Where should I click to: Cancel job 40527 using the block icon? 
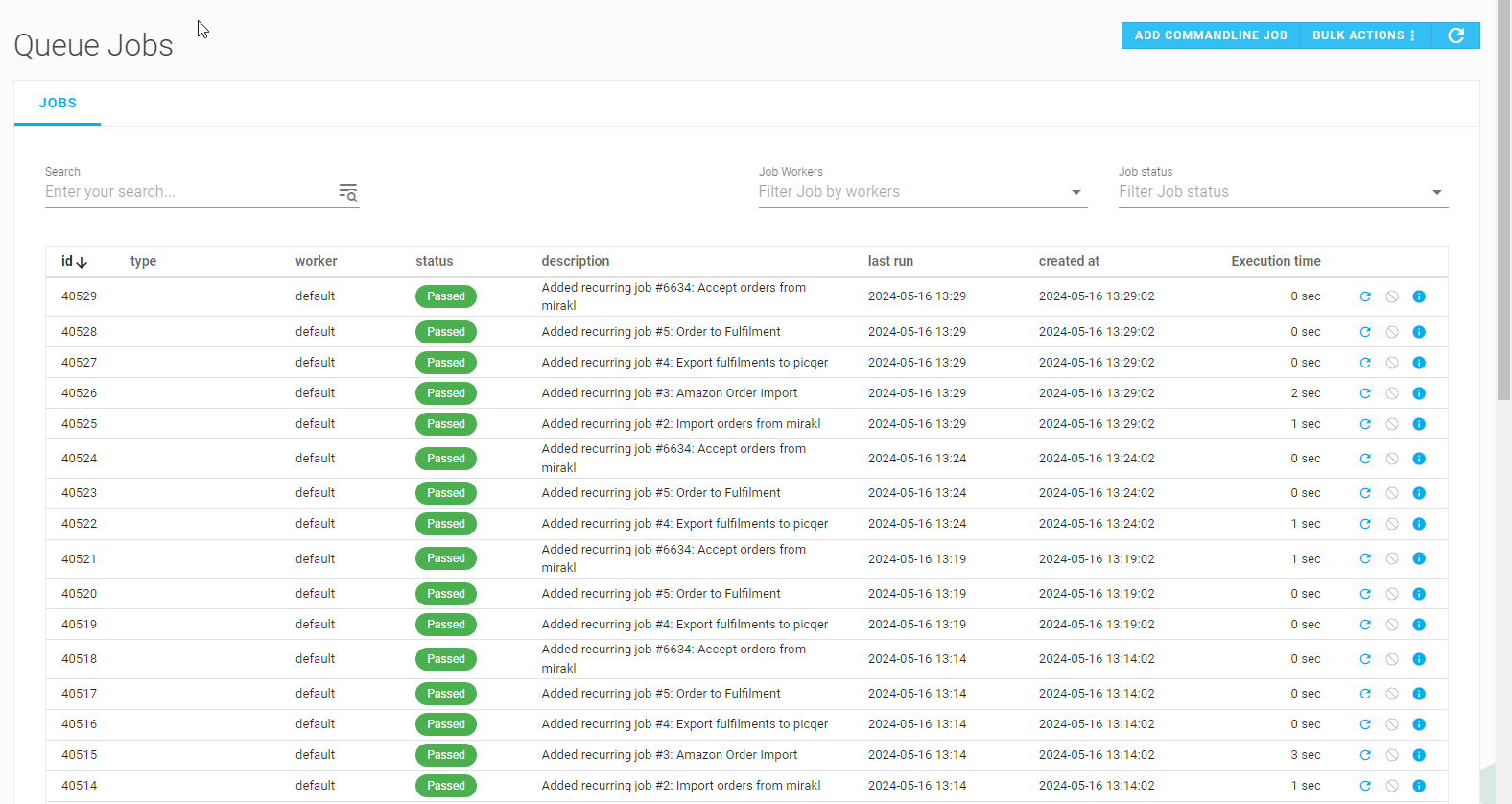(1392, 363)
